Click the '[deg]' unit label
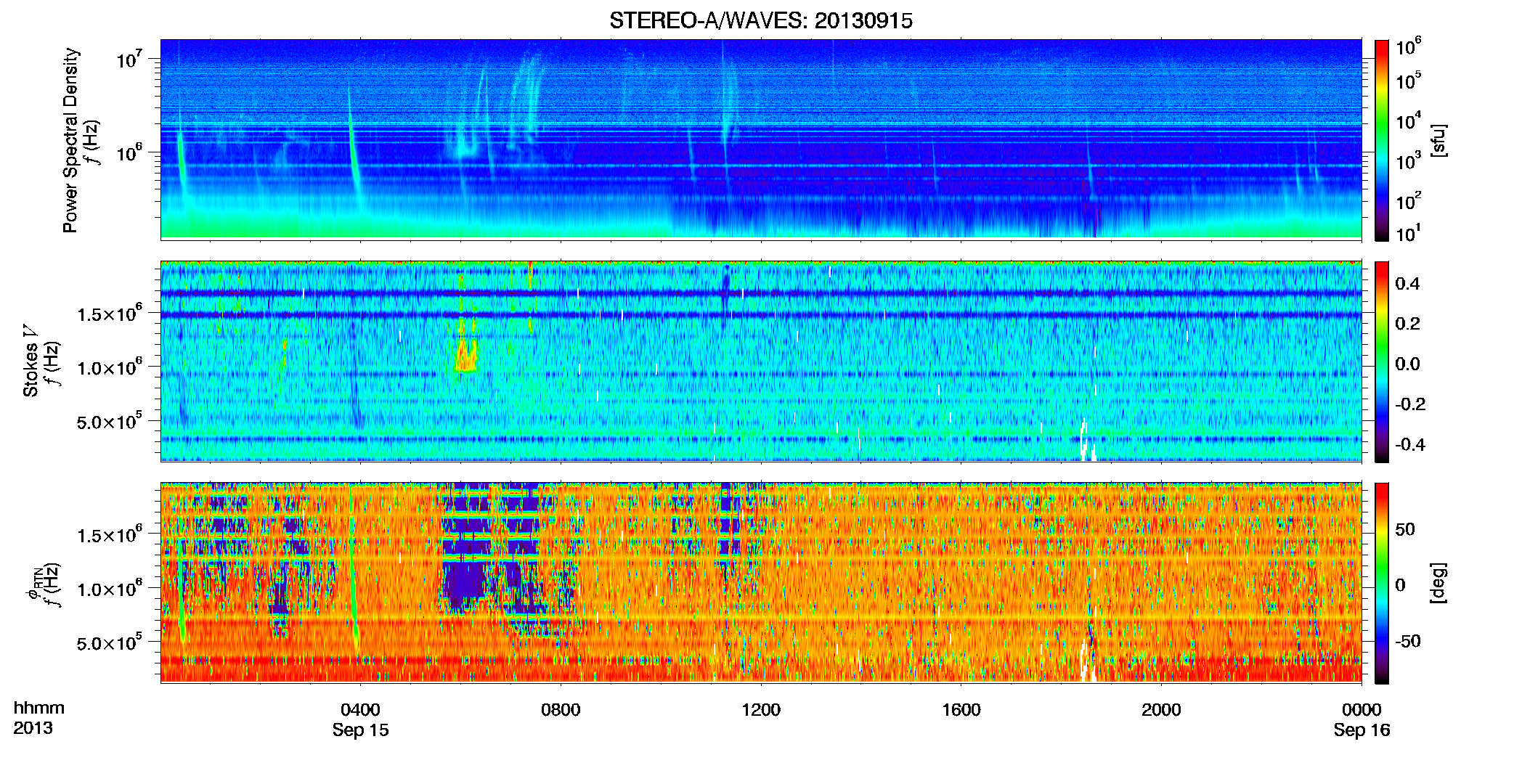This screenshot has width=1522, height=784. (1438, 583)
